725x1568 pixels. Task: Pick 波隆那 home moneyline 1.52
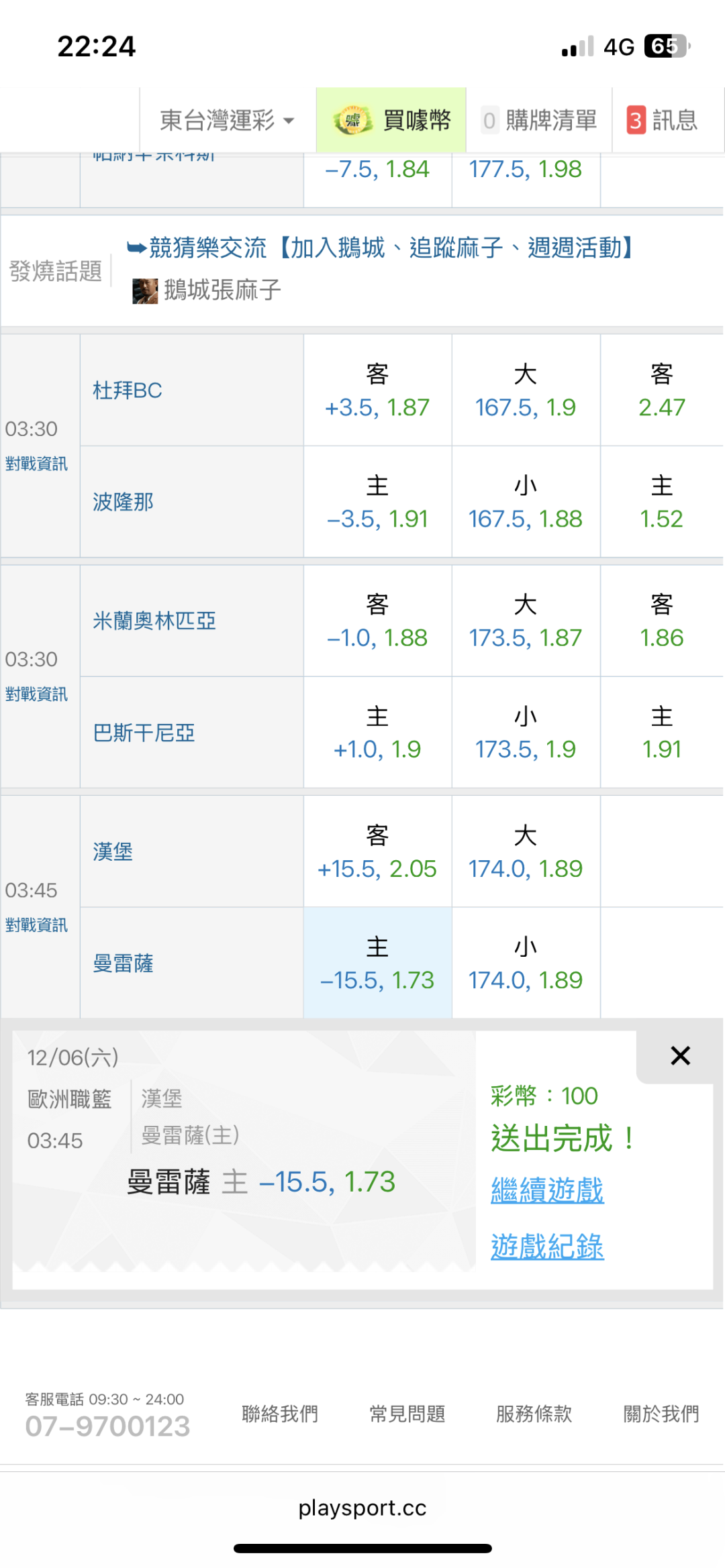661,502
